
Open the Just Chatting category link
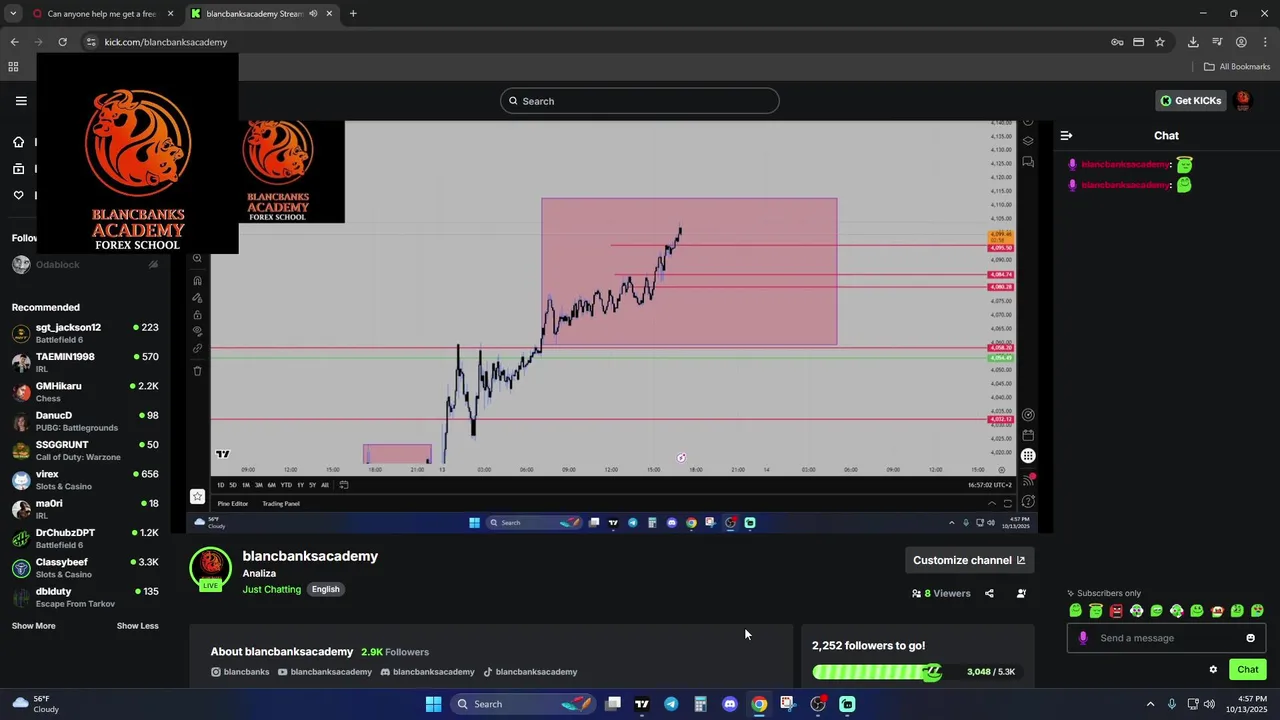click(x=271, y=589)
